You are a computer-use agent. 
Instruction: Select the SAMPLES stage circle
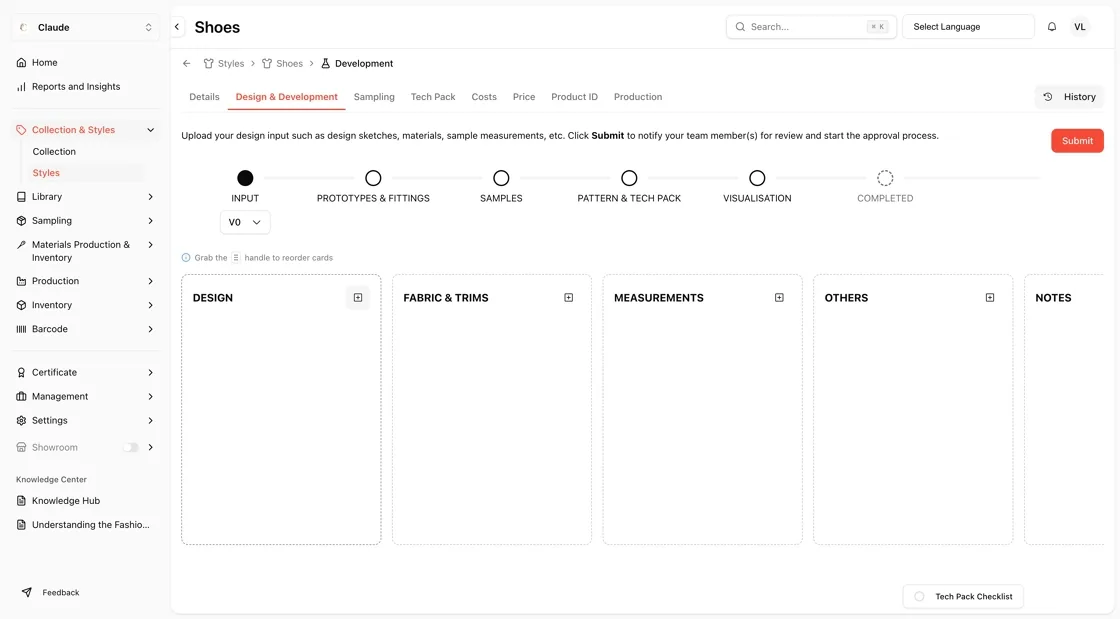(501, 178)
